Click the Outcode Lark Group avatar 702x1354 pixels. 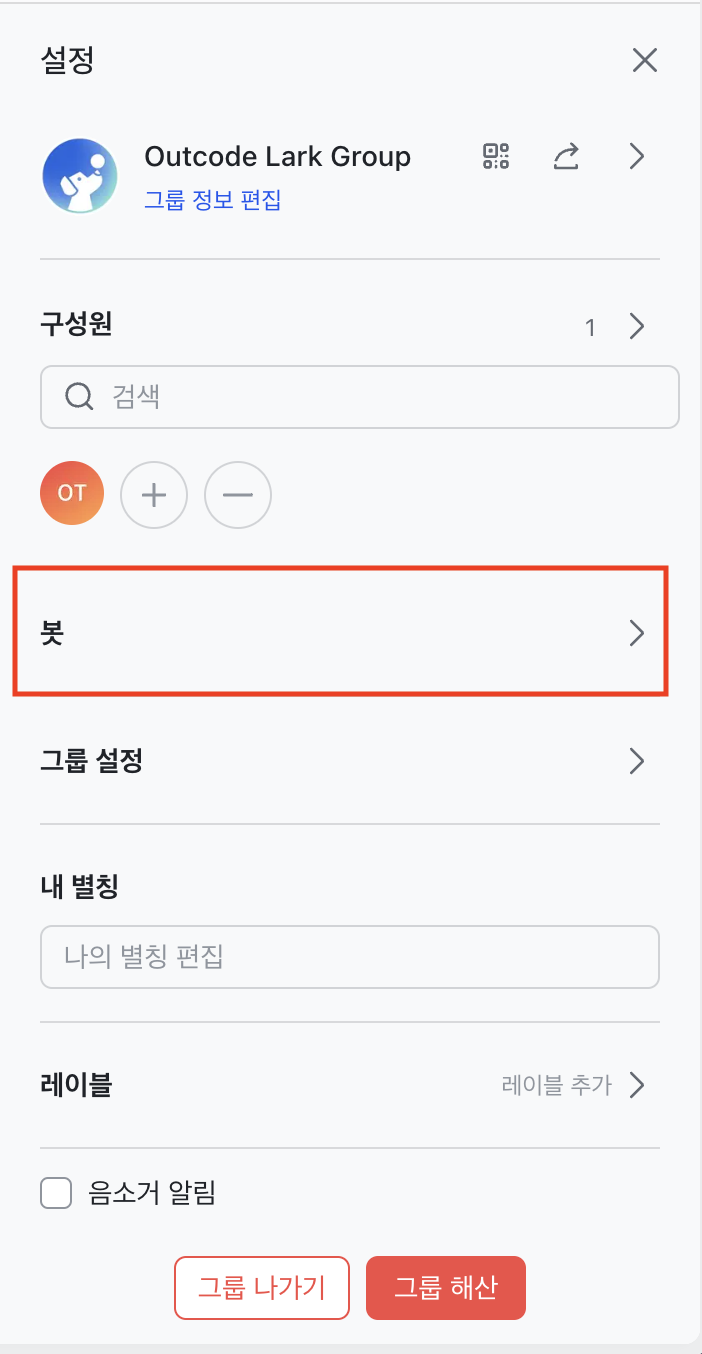pyautogui.click(x=80, y=175)
